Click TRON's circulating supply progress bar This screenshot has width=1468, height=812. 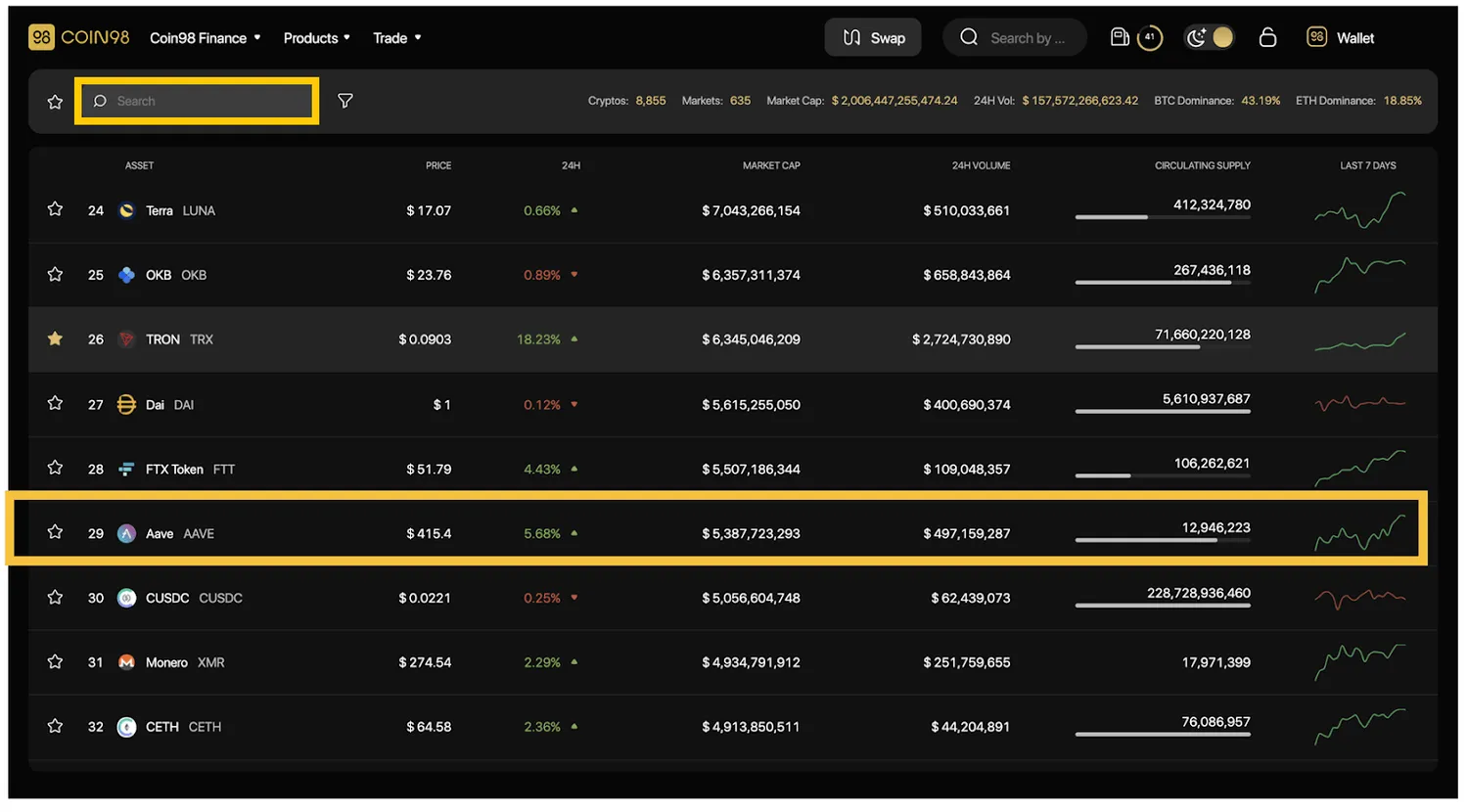point(1163,346)
